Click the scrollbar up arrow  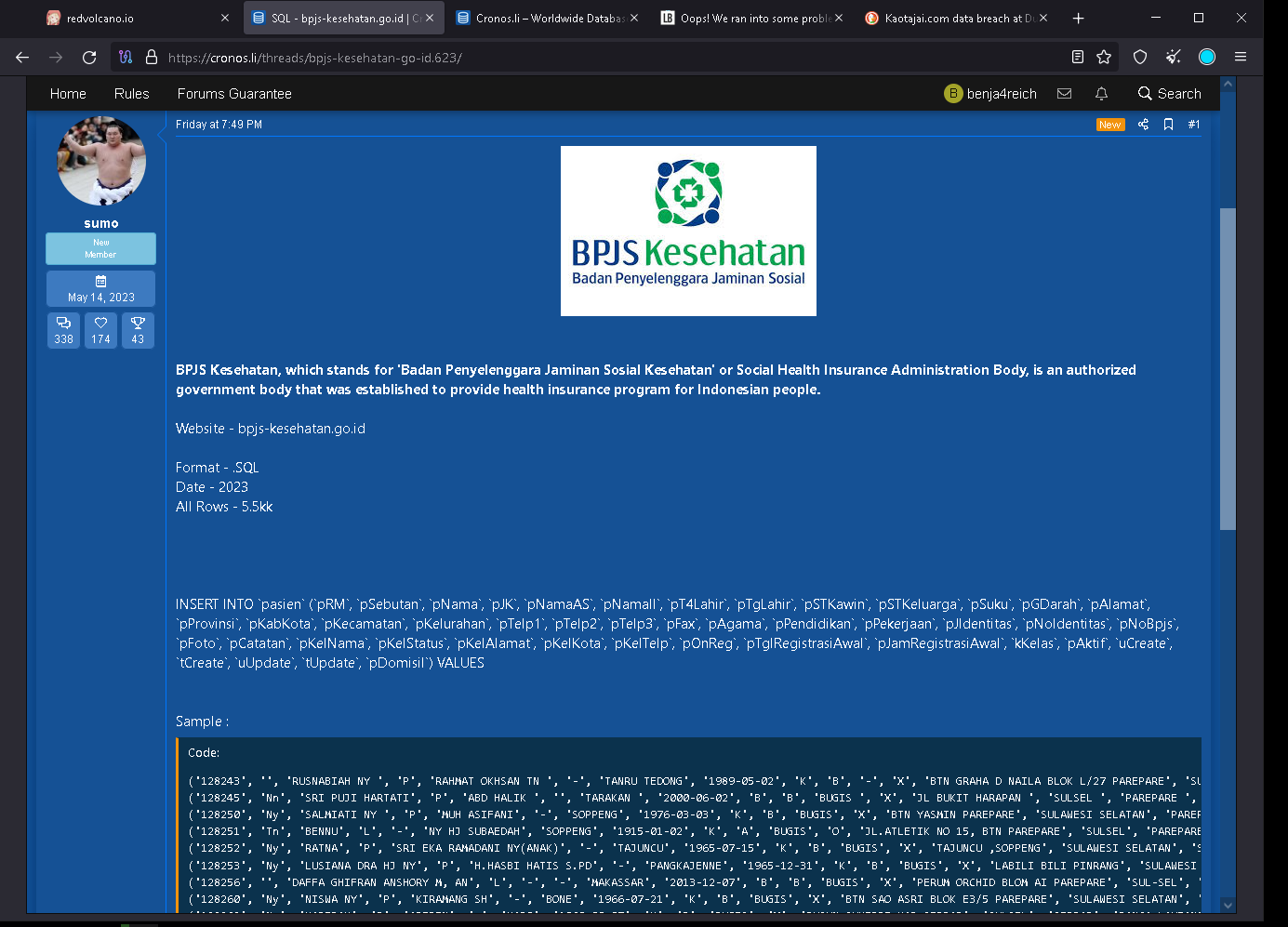(x=1228, y=85)
